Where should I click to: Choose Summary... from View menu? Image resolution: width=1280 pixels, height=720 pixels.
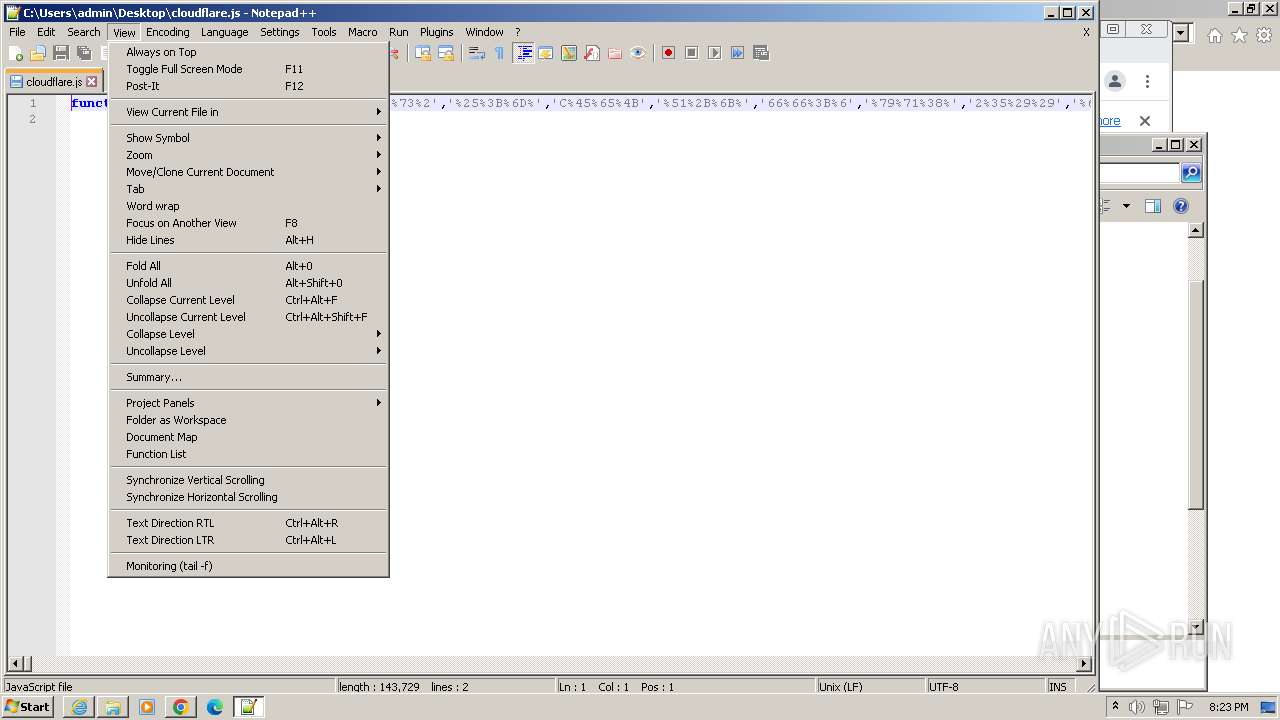[248, 377]
